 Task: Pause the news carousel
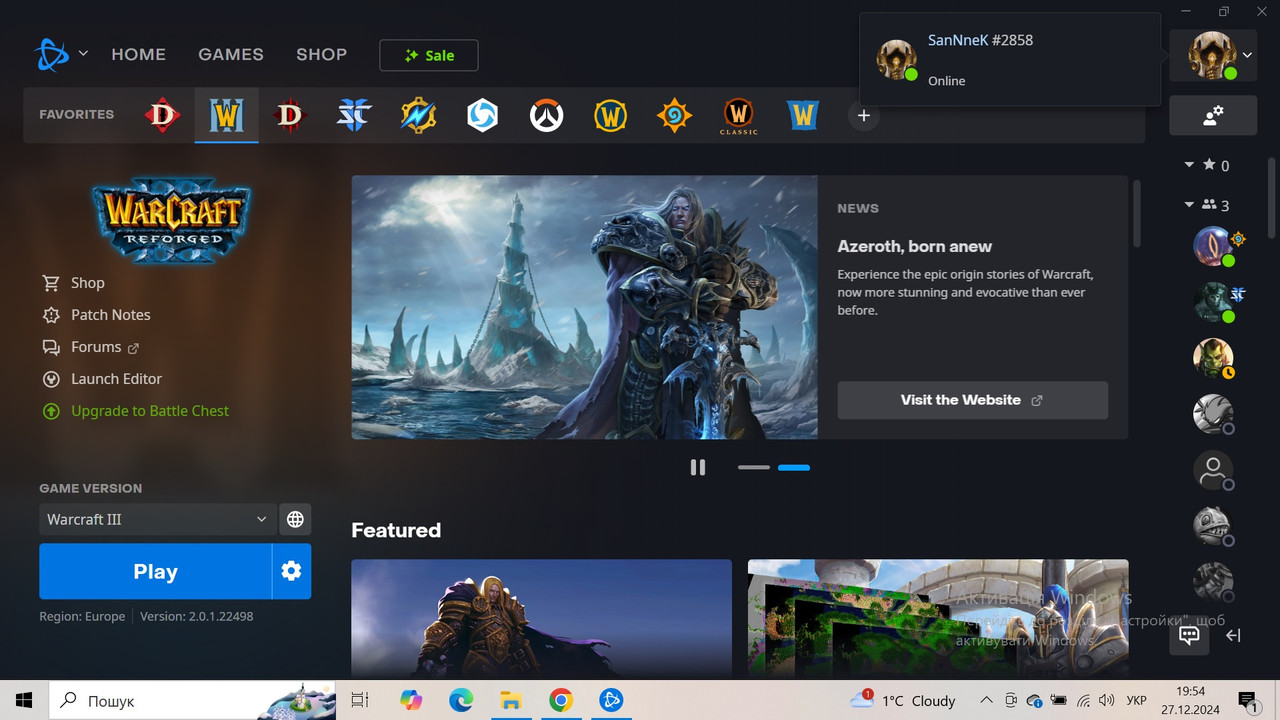click(x=698, y=467)
